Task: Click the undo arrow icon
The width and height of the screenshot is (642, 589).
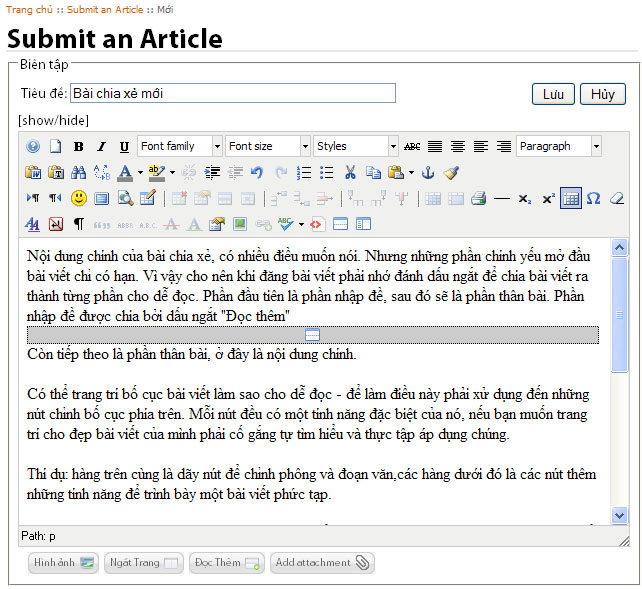Action: (257, 172)
